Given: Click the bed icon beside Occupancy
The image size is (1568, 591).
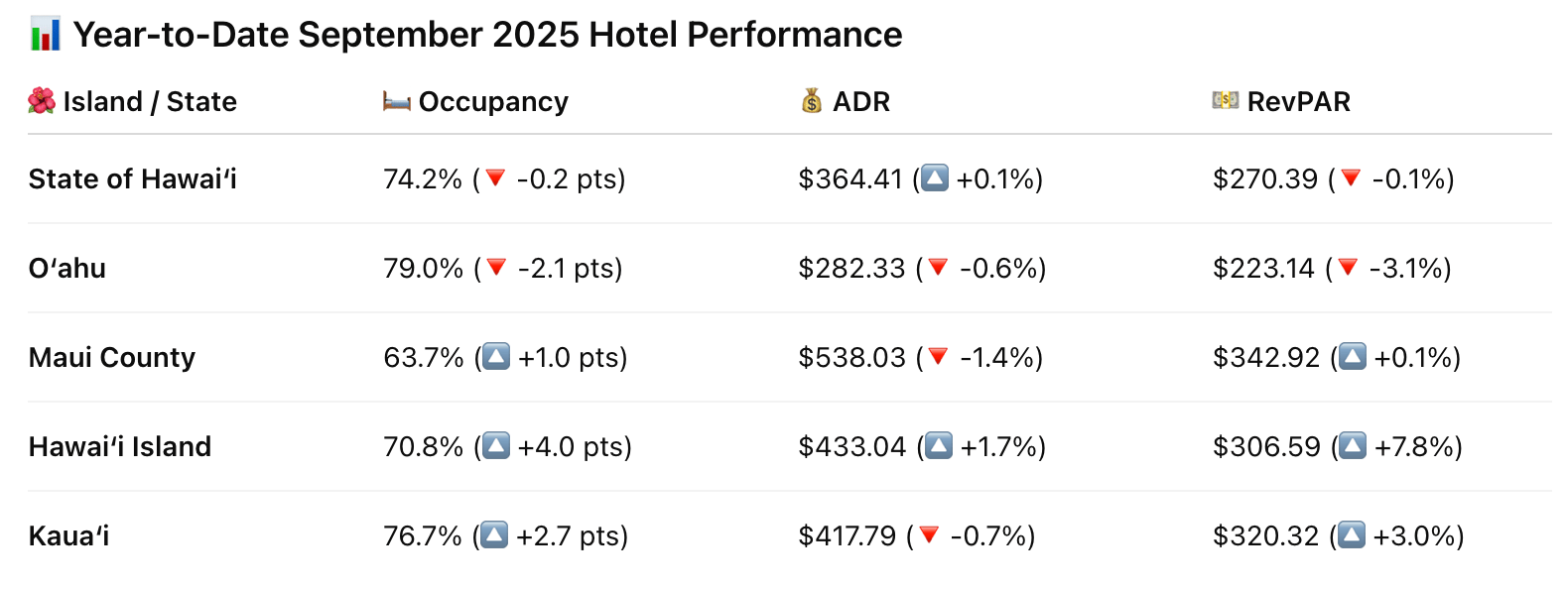Looking at the screenshot, I should [397, 101].
